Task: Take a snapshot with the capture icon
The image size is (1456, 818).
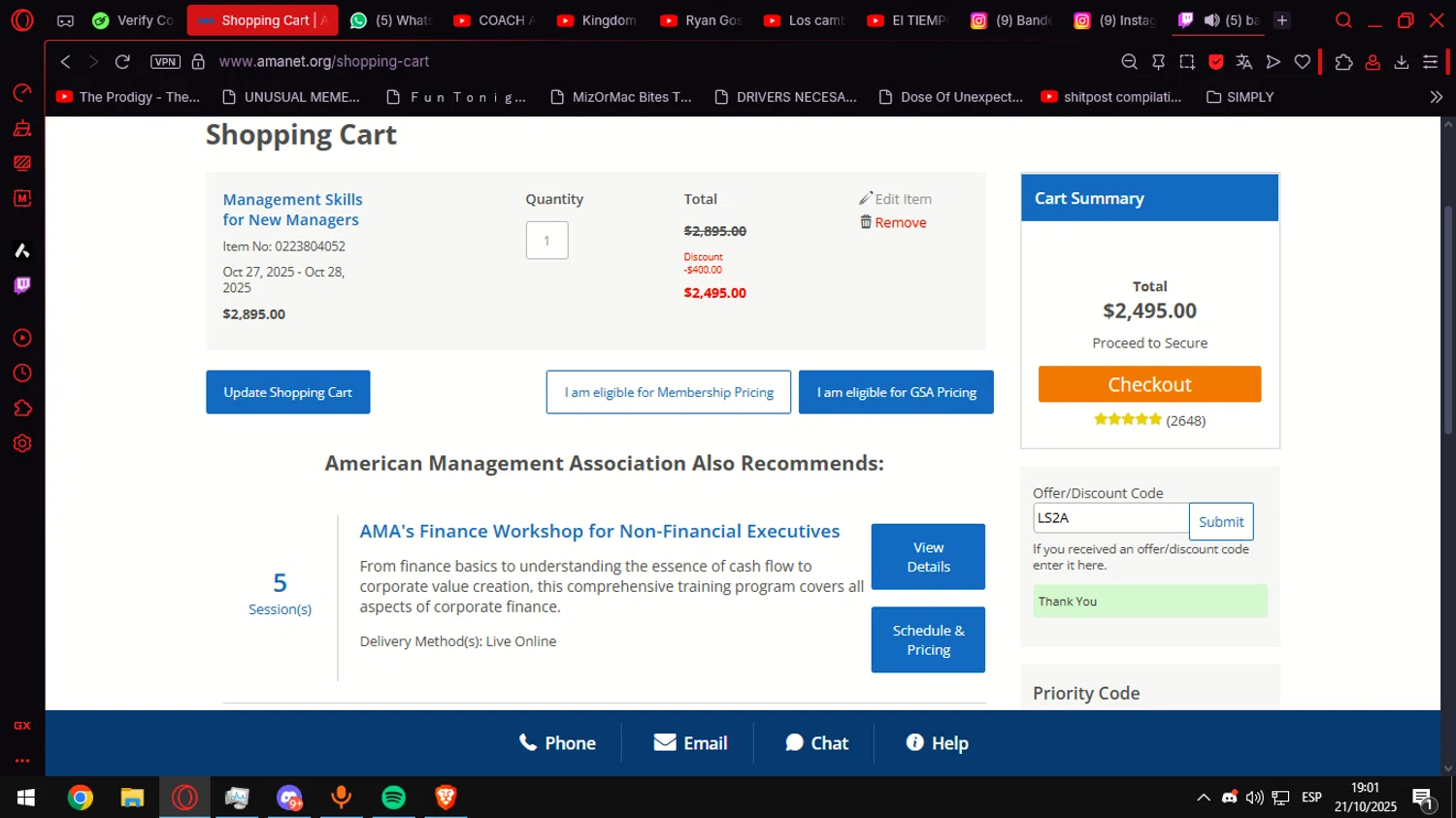Action: (1187, 61)
